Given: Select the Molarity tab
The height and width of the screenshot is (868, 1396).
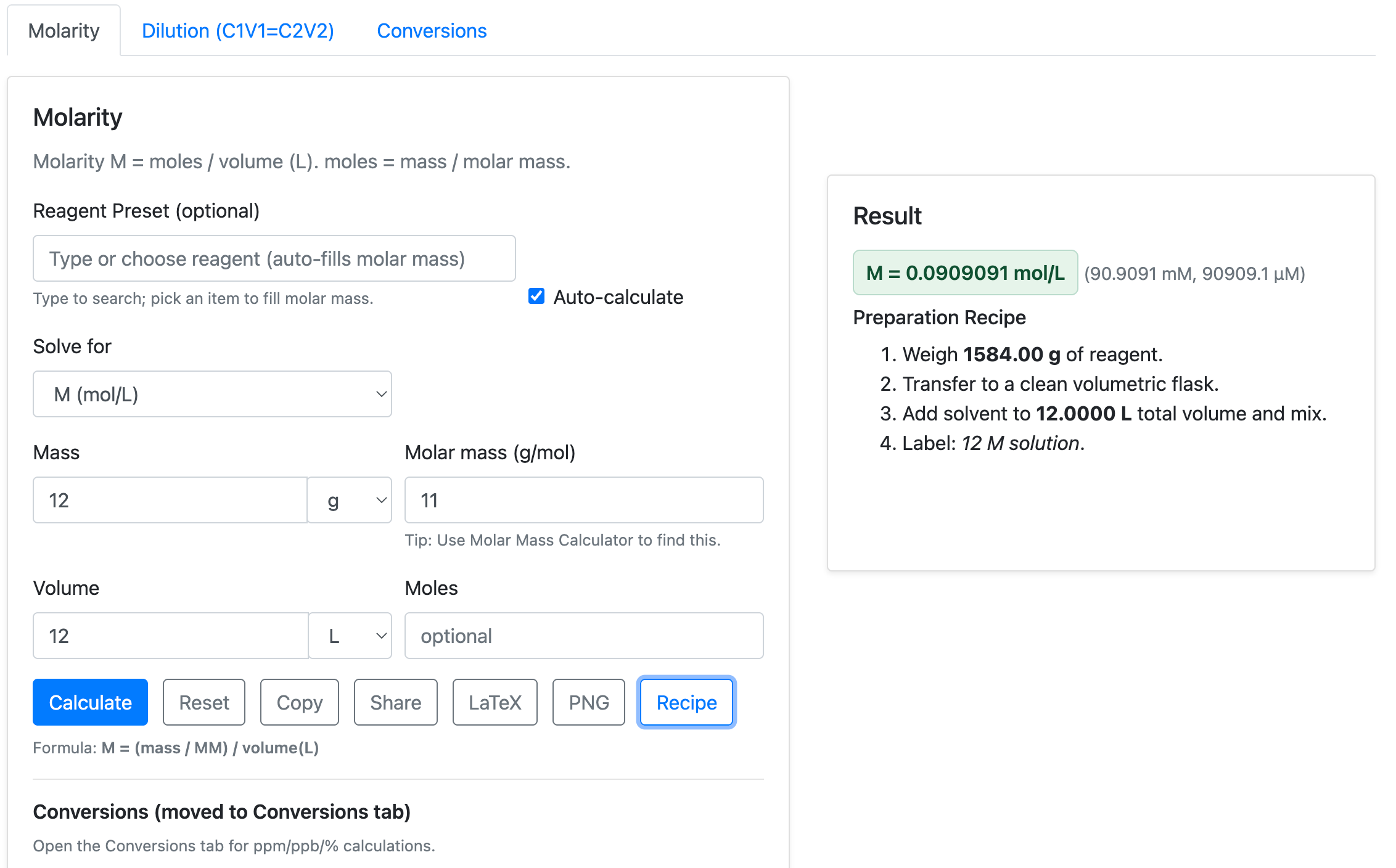Looking at the screenshot, I should 64,31.
